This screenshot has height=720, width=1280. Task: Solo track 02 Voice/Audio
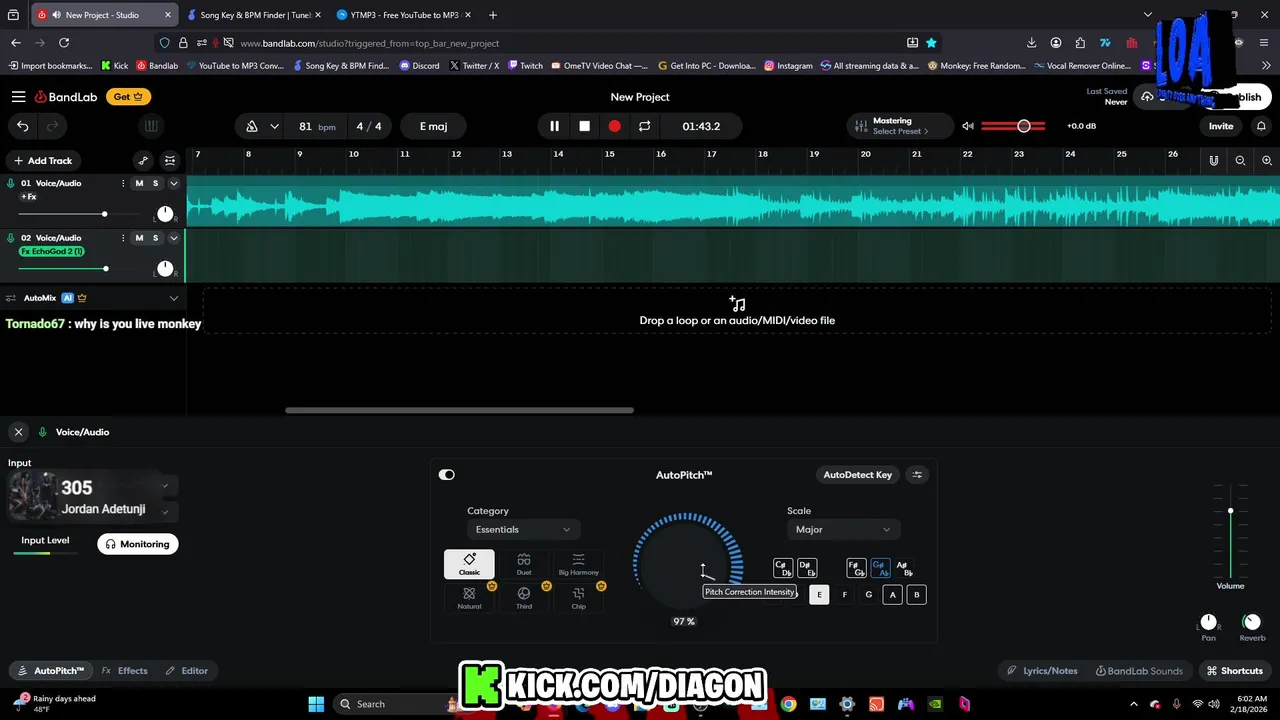pos(155,238)
